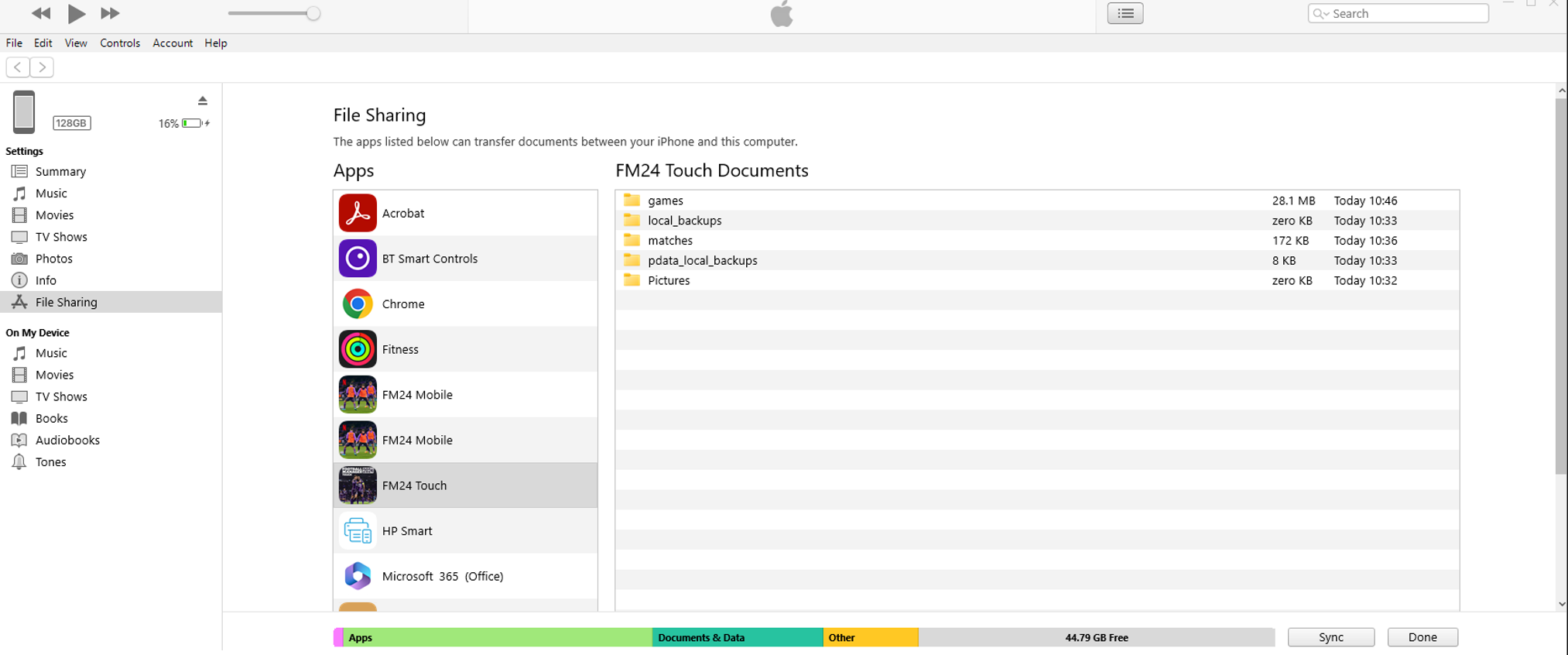1568x655 pixels.
Task: Open the list view toggle button
Action: tap(1125, 13)
